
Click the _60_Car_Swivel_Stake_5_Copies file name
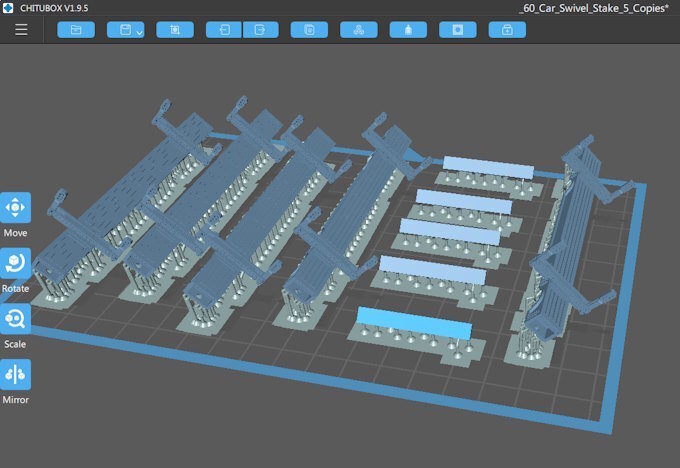coord(594,8)
